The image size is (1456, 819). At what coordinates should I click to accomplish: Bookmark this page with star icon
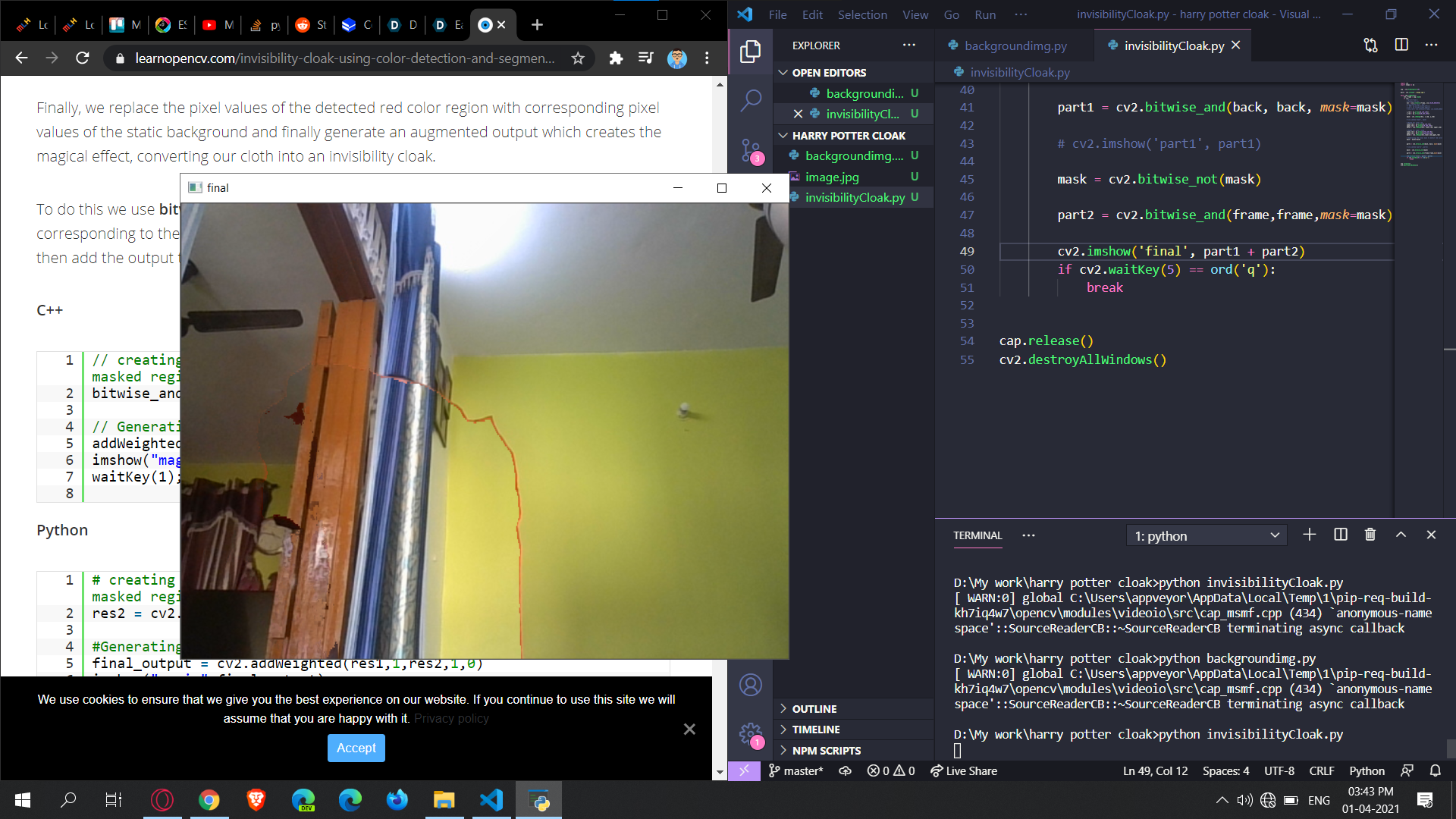[x=578, y=58]
